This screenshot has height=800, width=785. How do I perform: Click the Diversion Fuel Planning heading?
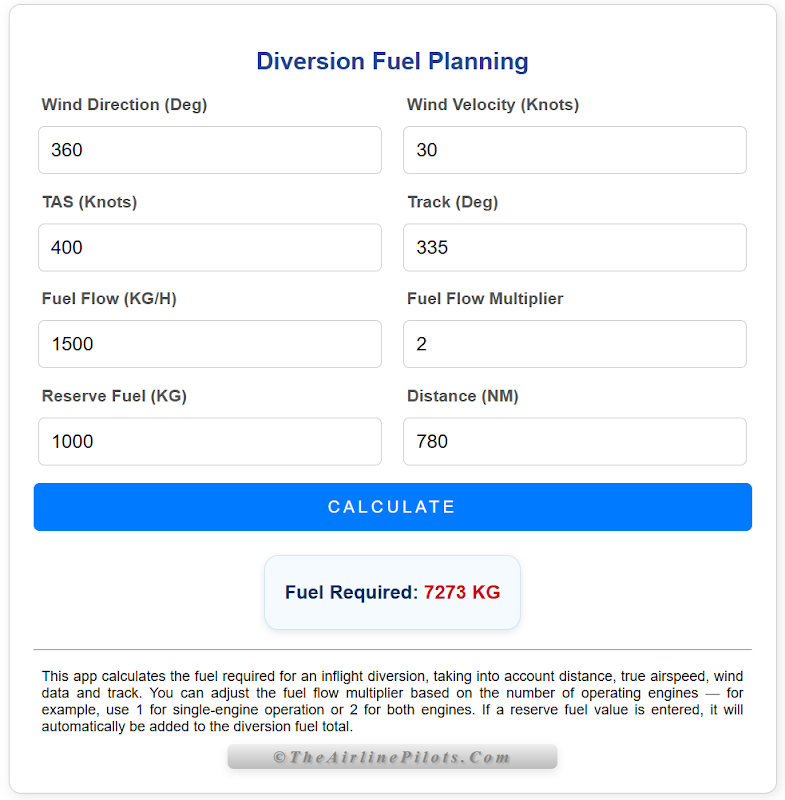(392, 61)
